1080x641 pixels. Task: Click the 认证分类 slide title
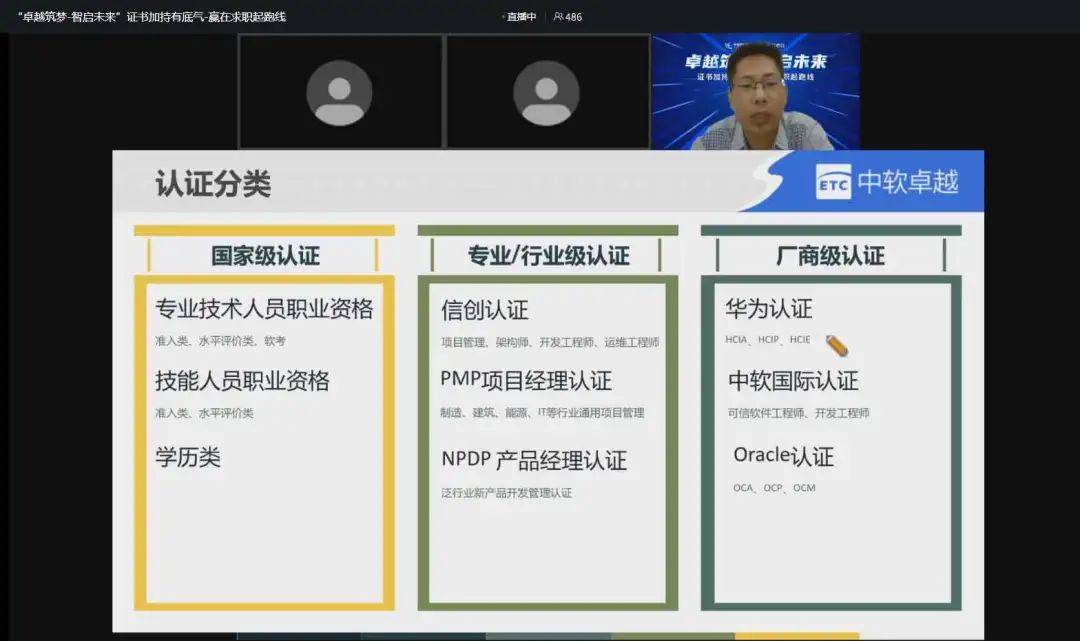click(x=213, y=184)
